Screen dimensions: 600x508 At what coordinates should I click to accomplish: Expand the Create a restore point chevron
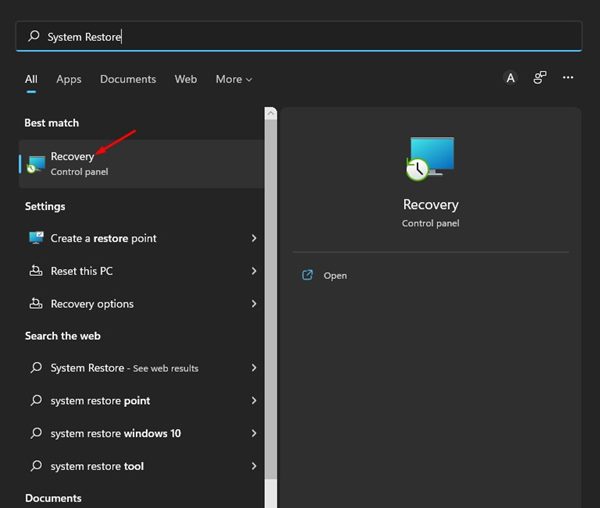point(254,238)
